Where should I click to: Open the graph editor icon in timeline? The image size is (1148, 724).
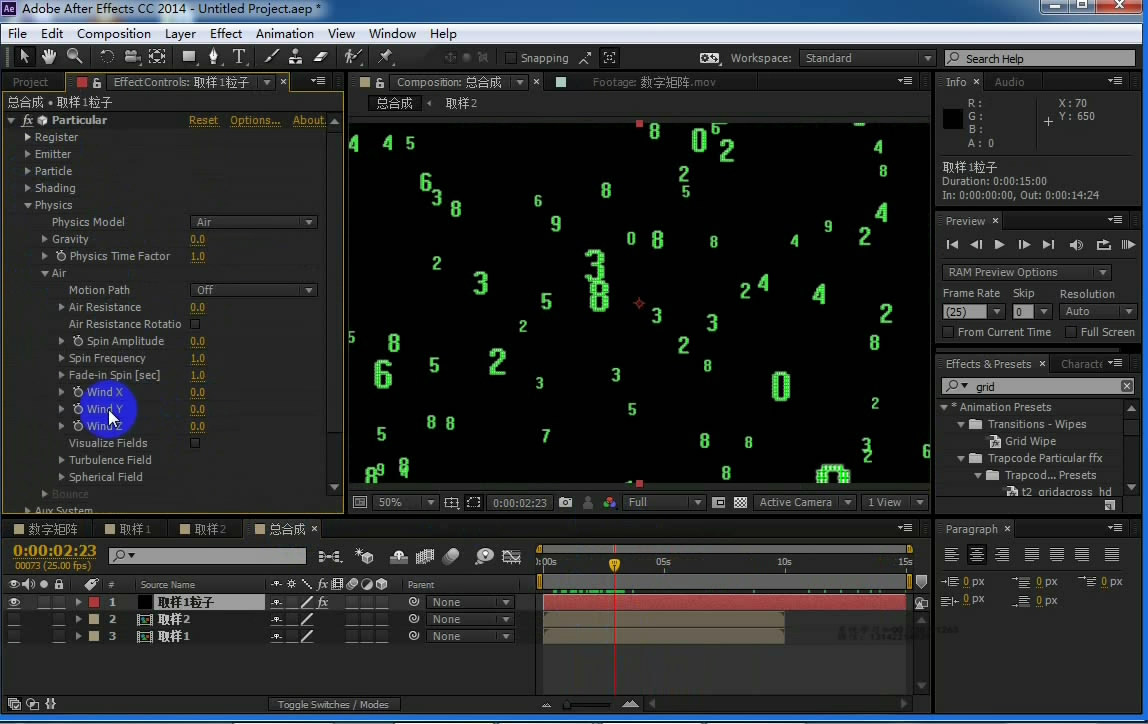(x=511, y=557)
